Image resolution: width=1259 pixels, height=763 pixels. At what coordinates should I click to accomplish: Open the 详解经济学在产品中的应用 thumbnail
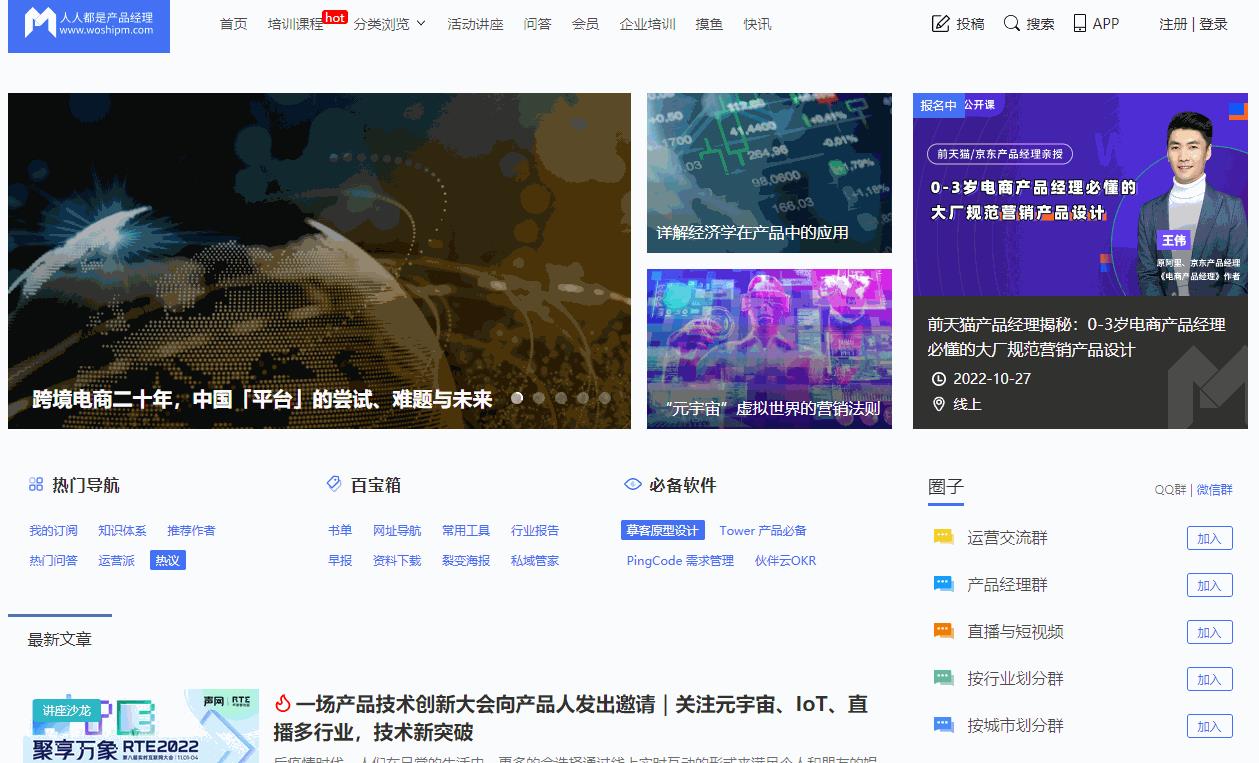point(769,173)
